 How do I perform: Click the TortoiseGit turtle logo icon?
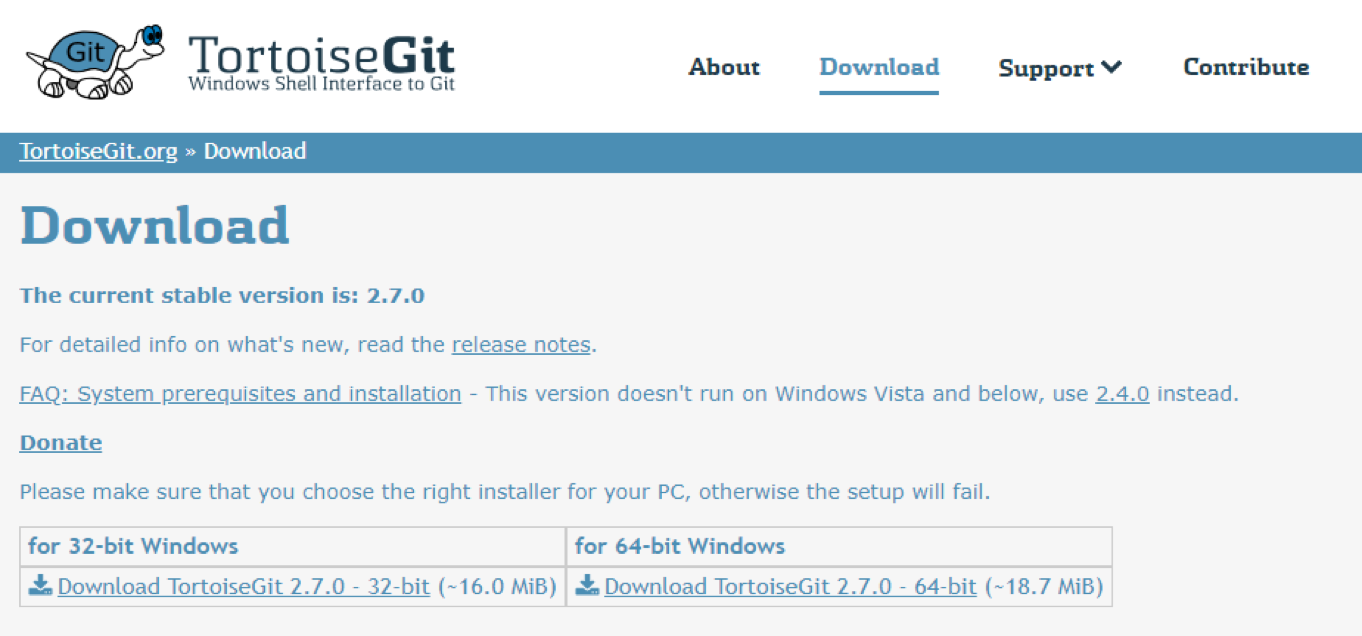(96, 60)
